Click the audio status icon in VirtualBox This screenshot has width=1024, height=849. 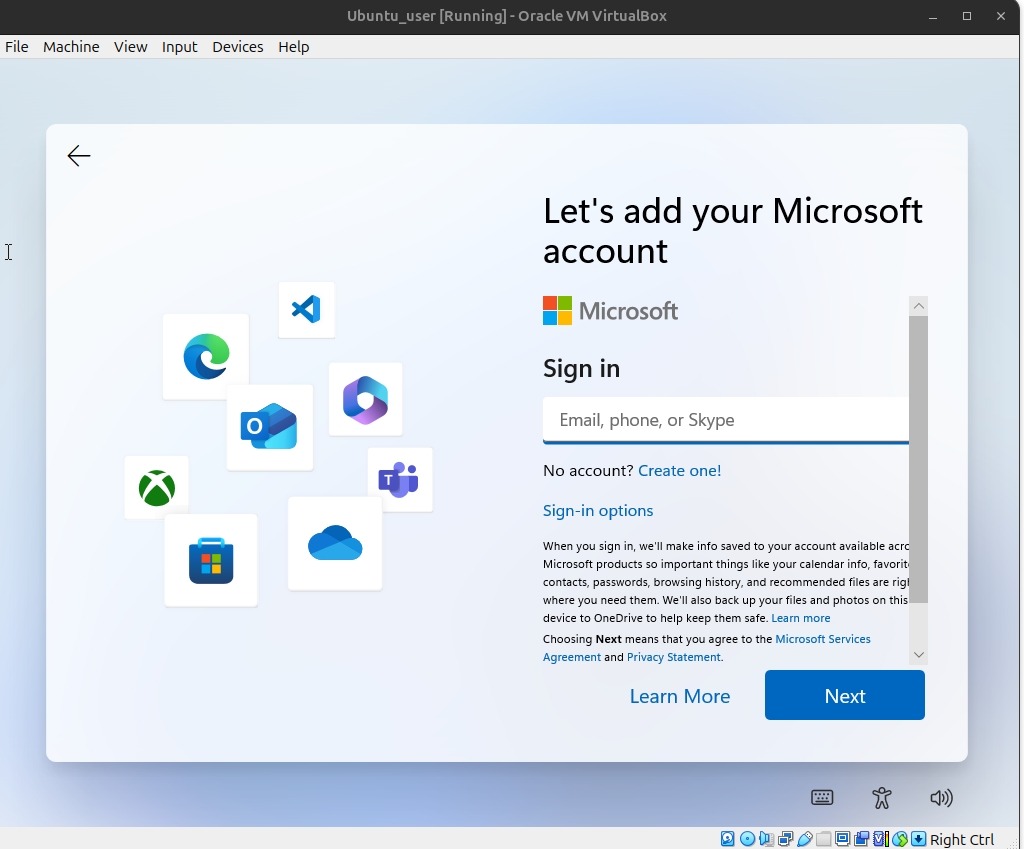[766, 839]
